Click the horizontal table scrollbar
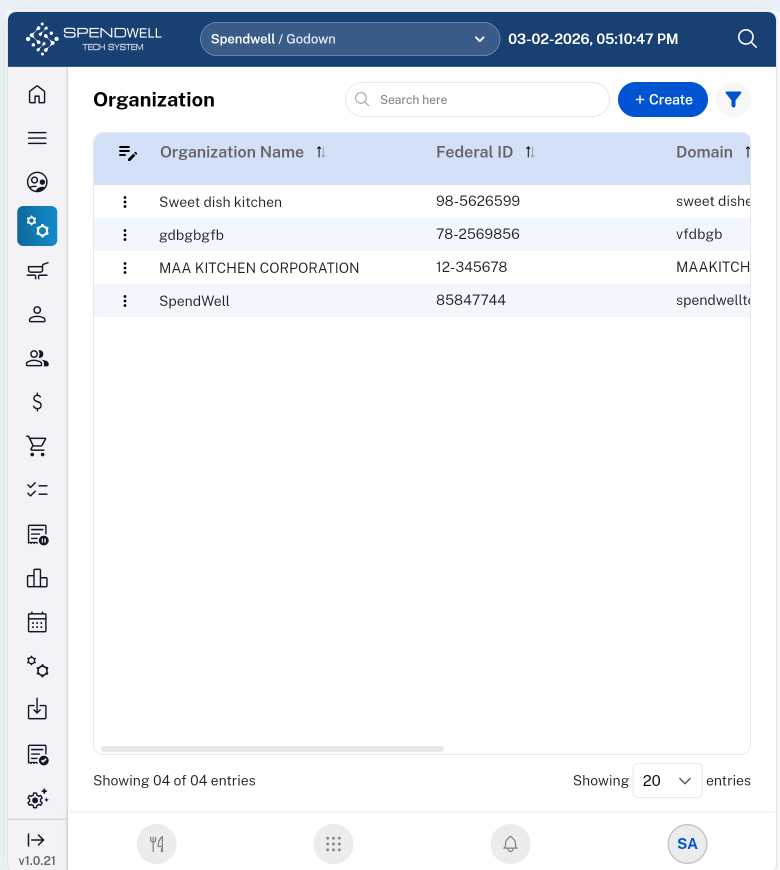The height and width of the screenshot is (870, 780). (x=272, y=749)
